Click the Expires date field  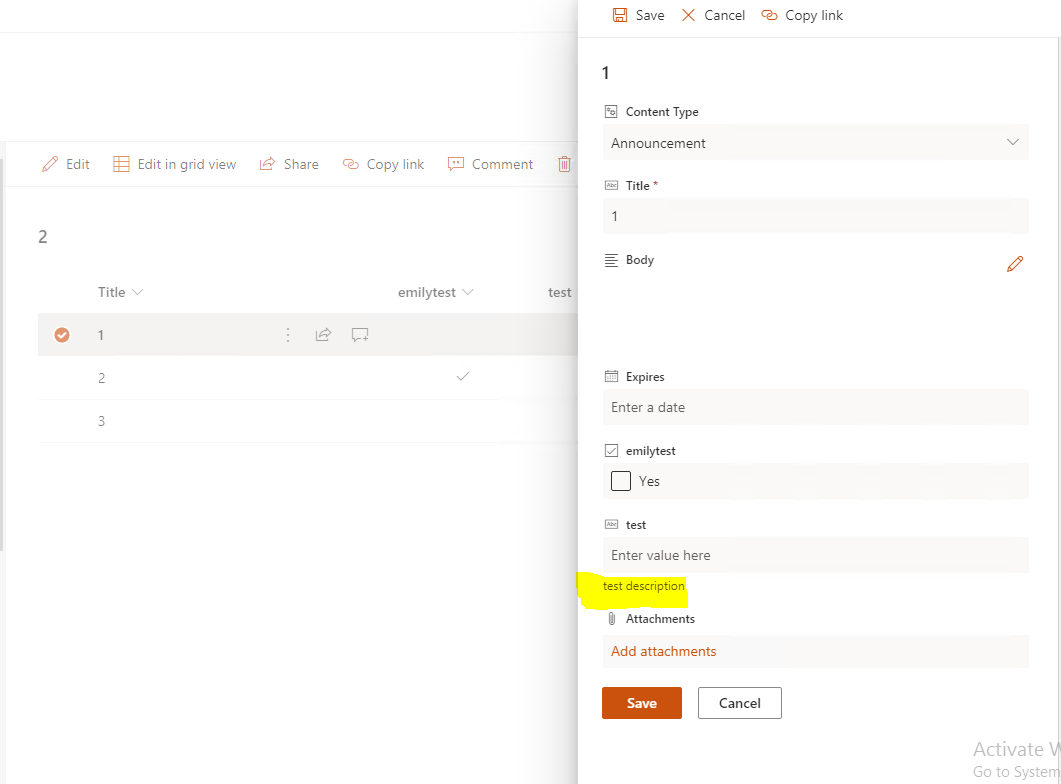(x=815, y=407)
